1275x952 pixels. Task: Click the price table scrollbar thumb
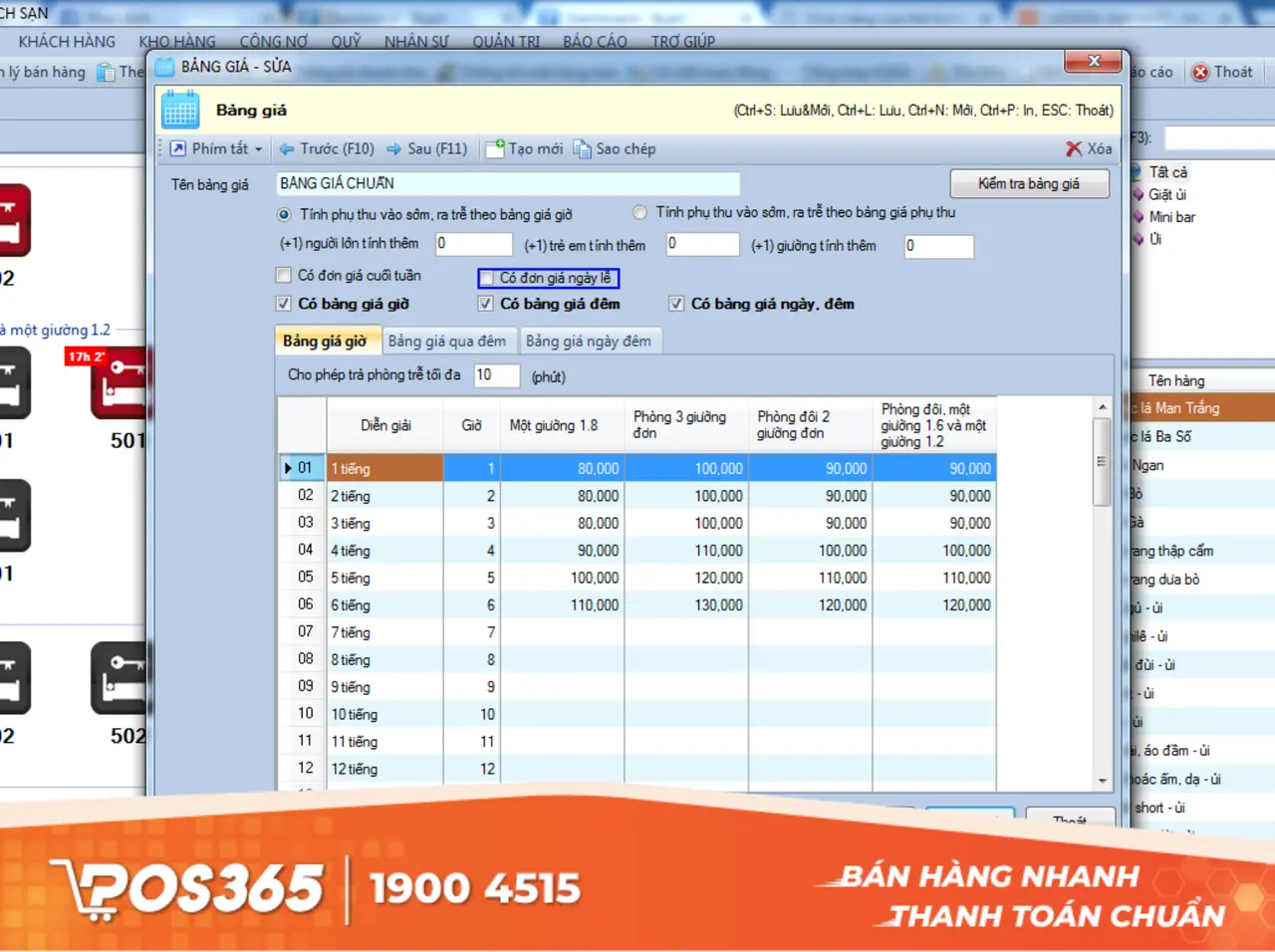tap(1102, 461)
